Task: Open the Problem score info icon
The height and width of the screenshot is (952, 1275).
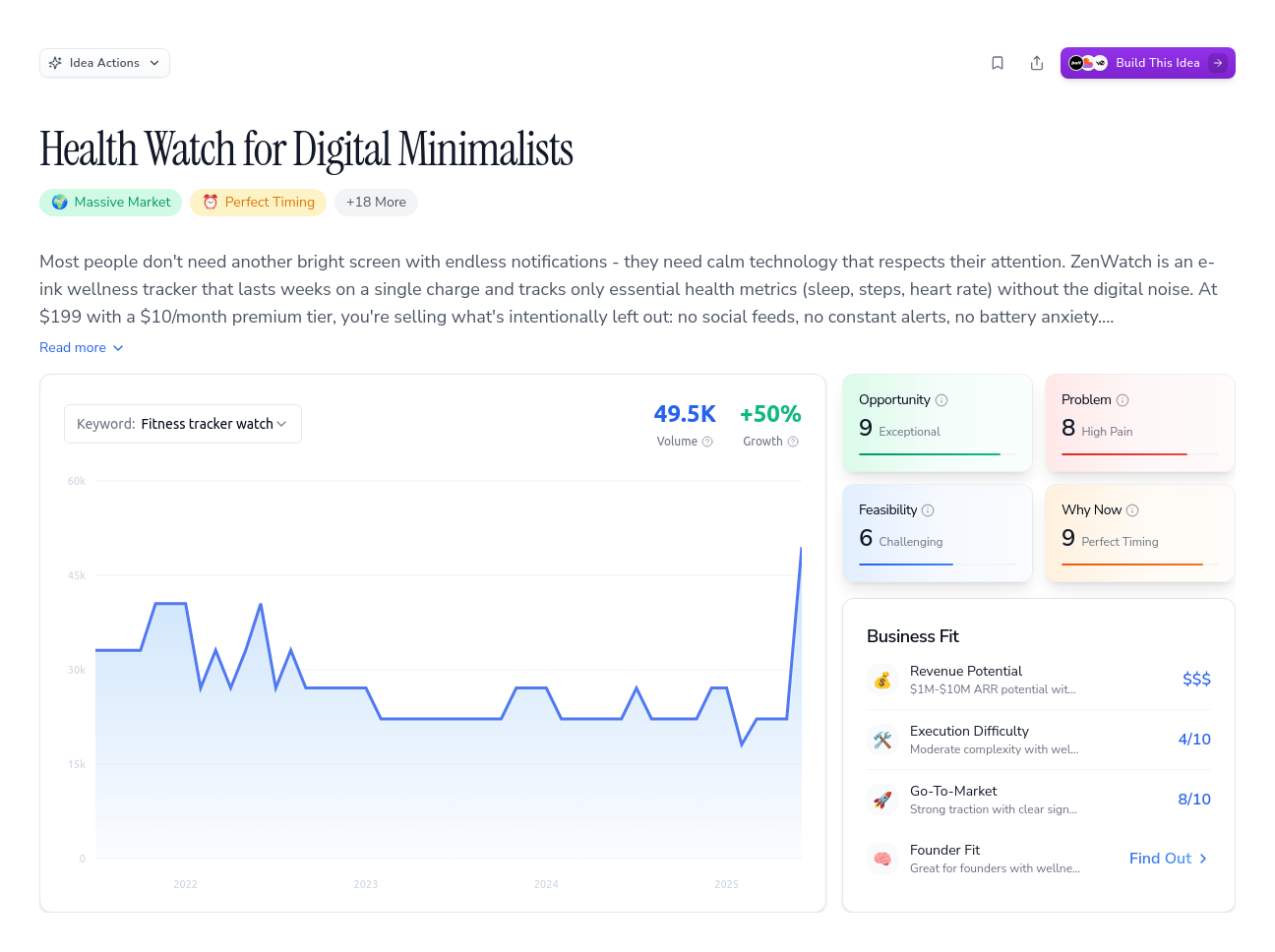Action: [1123, 400]
